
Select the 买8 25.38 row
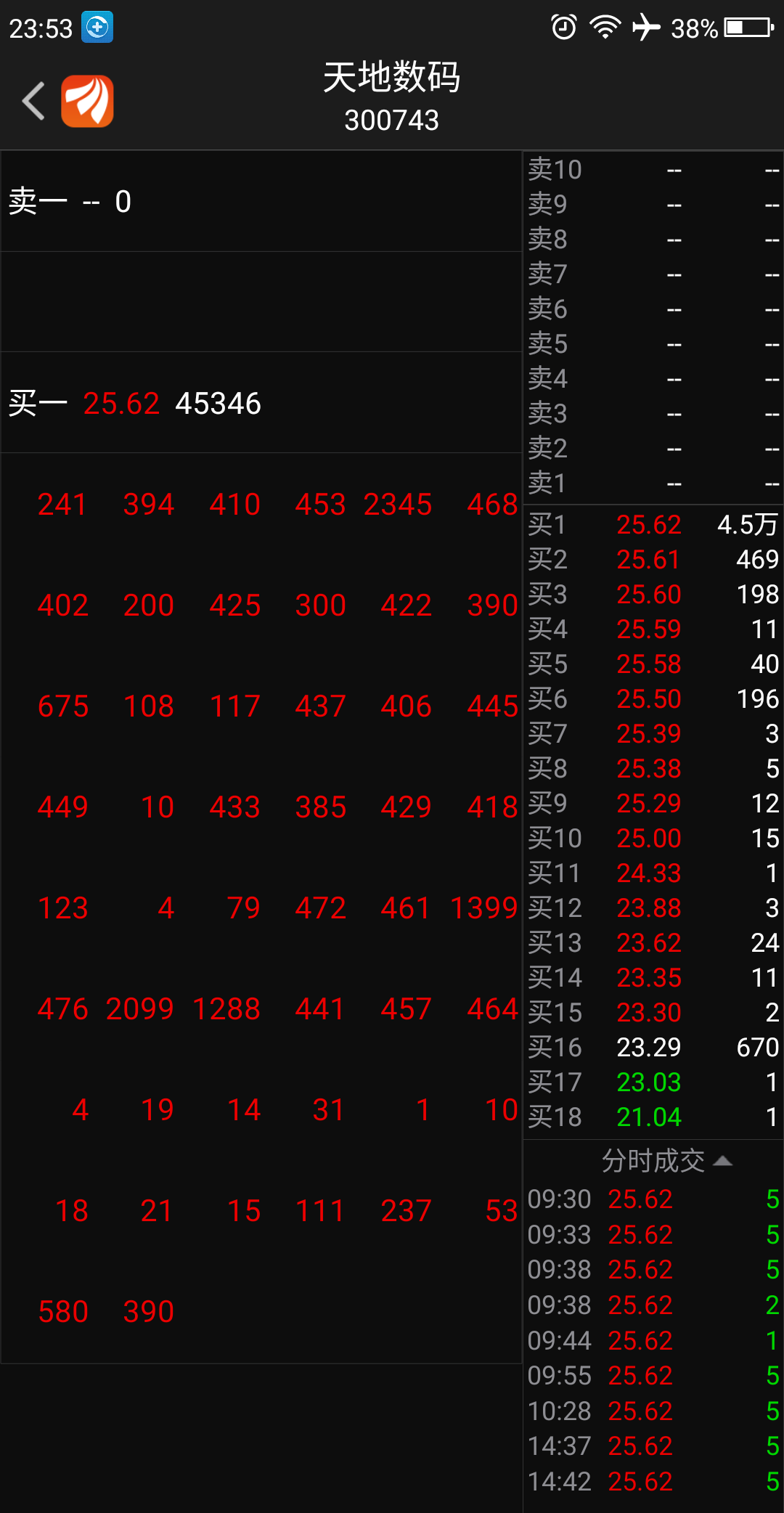pyautogui.click(x=653, y=768)
